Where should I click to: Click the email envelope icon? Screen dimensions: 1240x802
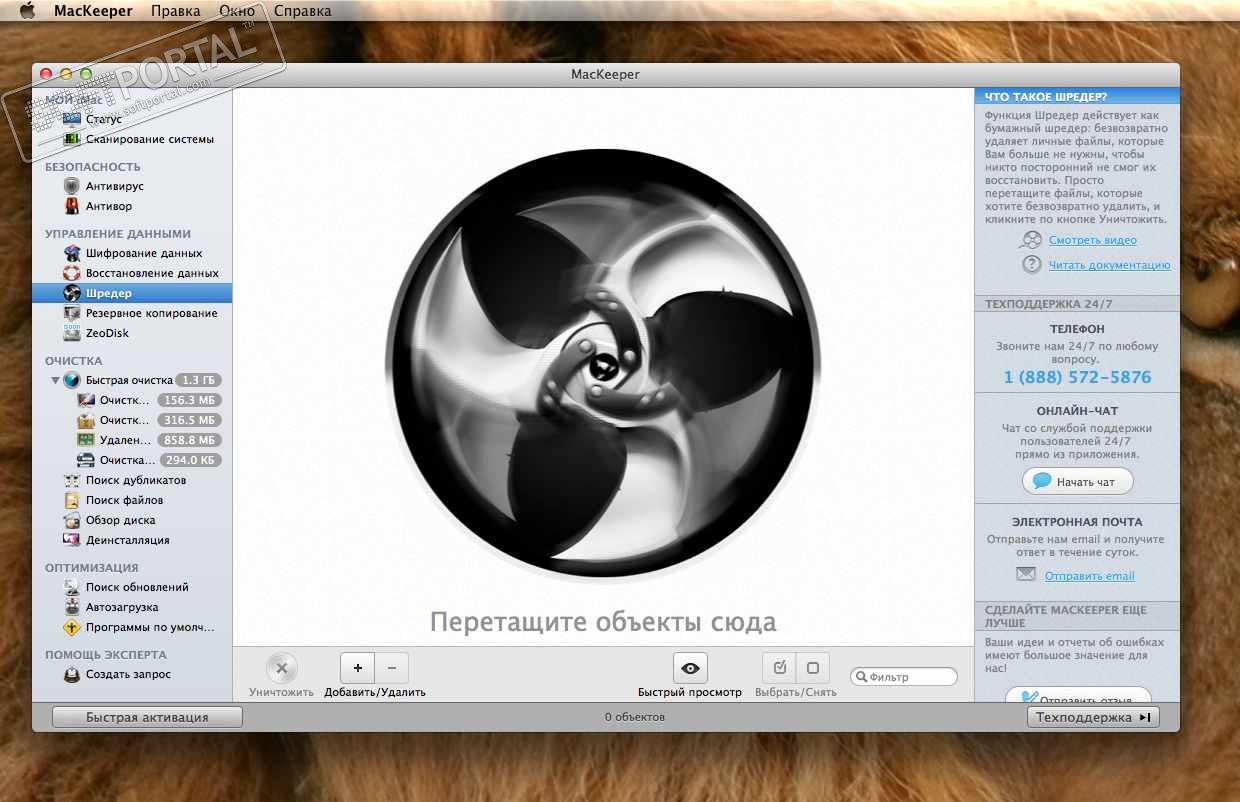pos(1026,574)
